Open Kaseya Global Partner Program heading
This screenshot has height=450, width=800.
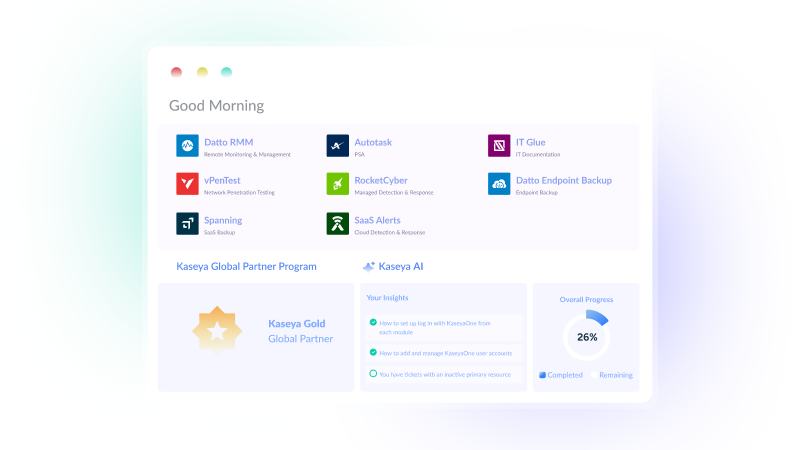coord(246,266)
